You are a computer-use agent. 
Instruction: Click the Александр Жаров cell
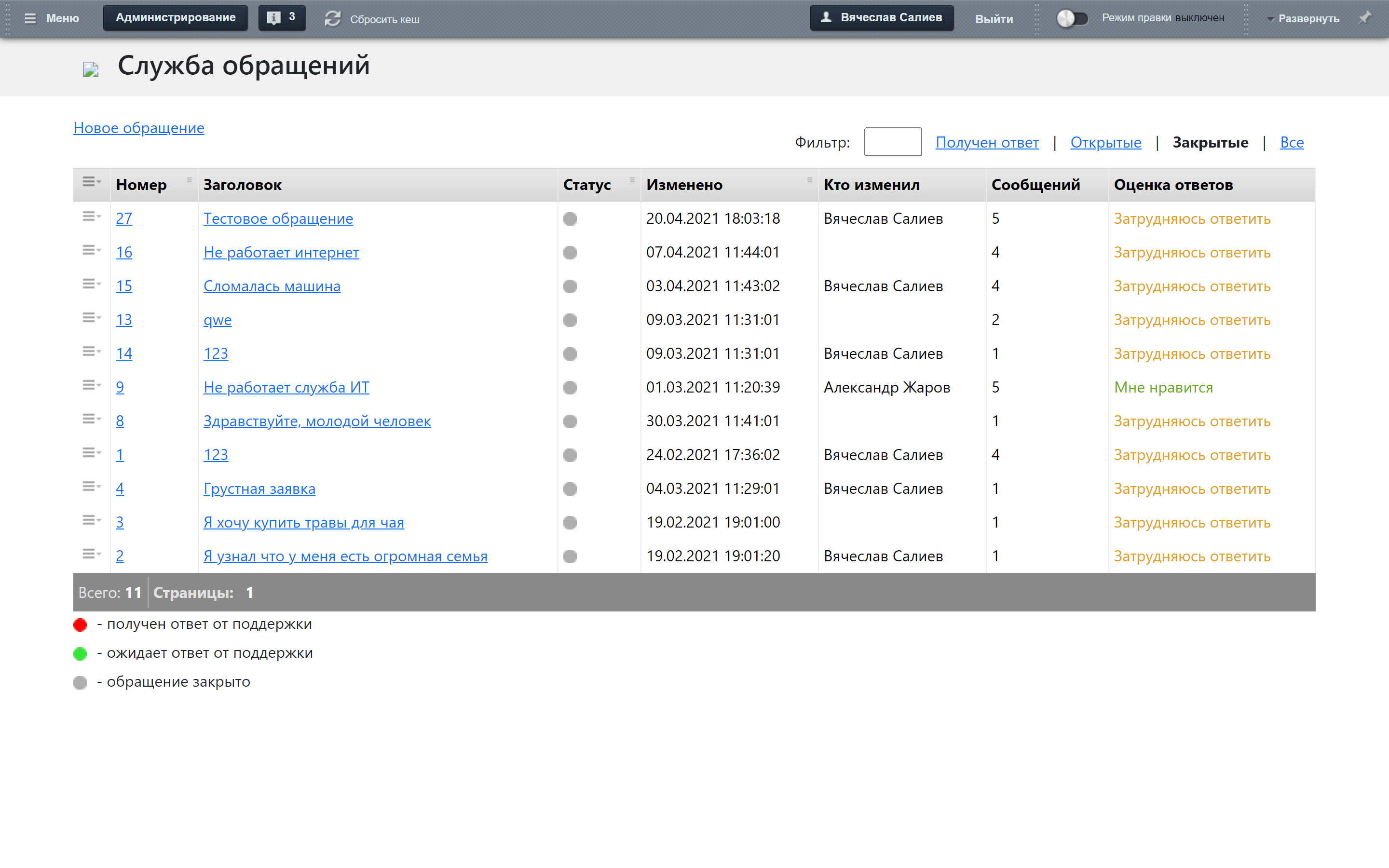point(887,388)
